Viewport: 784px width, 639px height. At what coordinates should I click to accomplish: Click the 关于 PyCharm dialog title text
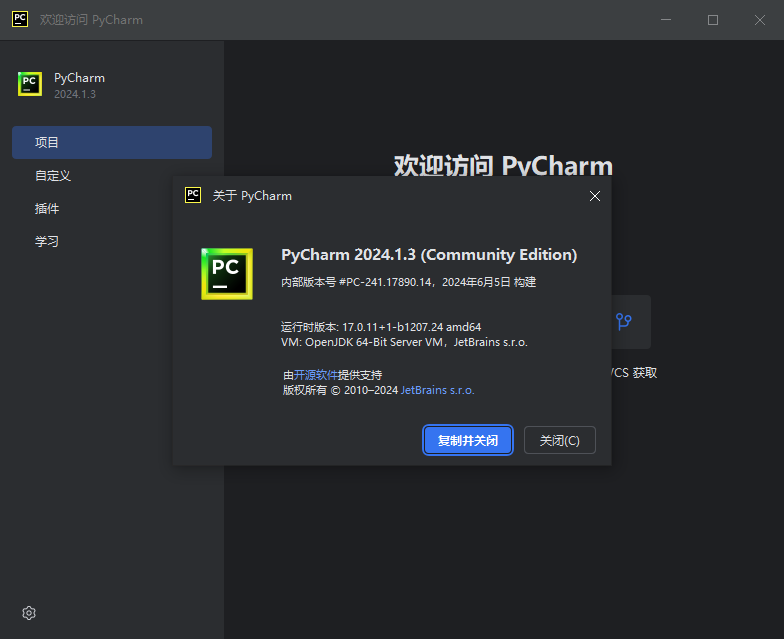tap(252, 196)
